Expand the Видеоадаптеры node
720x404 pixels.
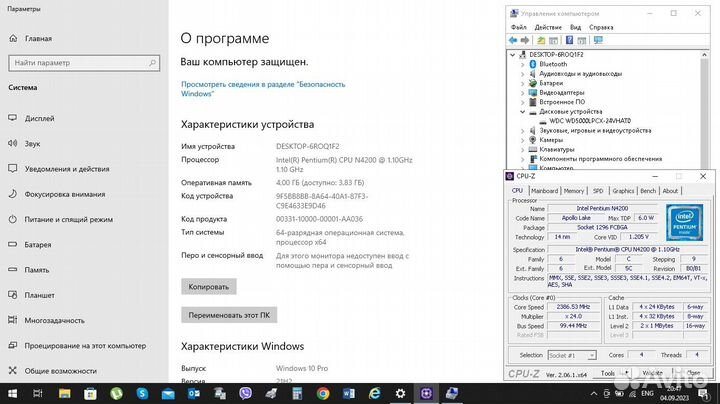522,93
